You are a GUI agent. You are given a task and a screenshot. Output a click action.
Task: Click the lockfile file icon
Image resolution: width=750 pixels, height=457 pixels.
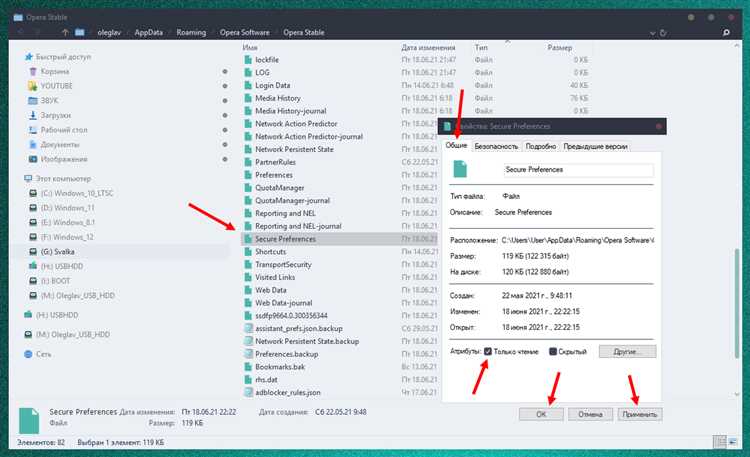(x=248, y=60)
